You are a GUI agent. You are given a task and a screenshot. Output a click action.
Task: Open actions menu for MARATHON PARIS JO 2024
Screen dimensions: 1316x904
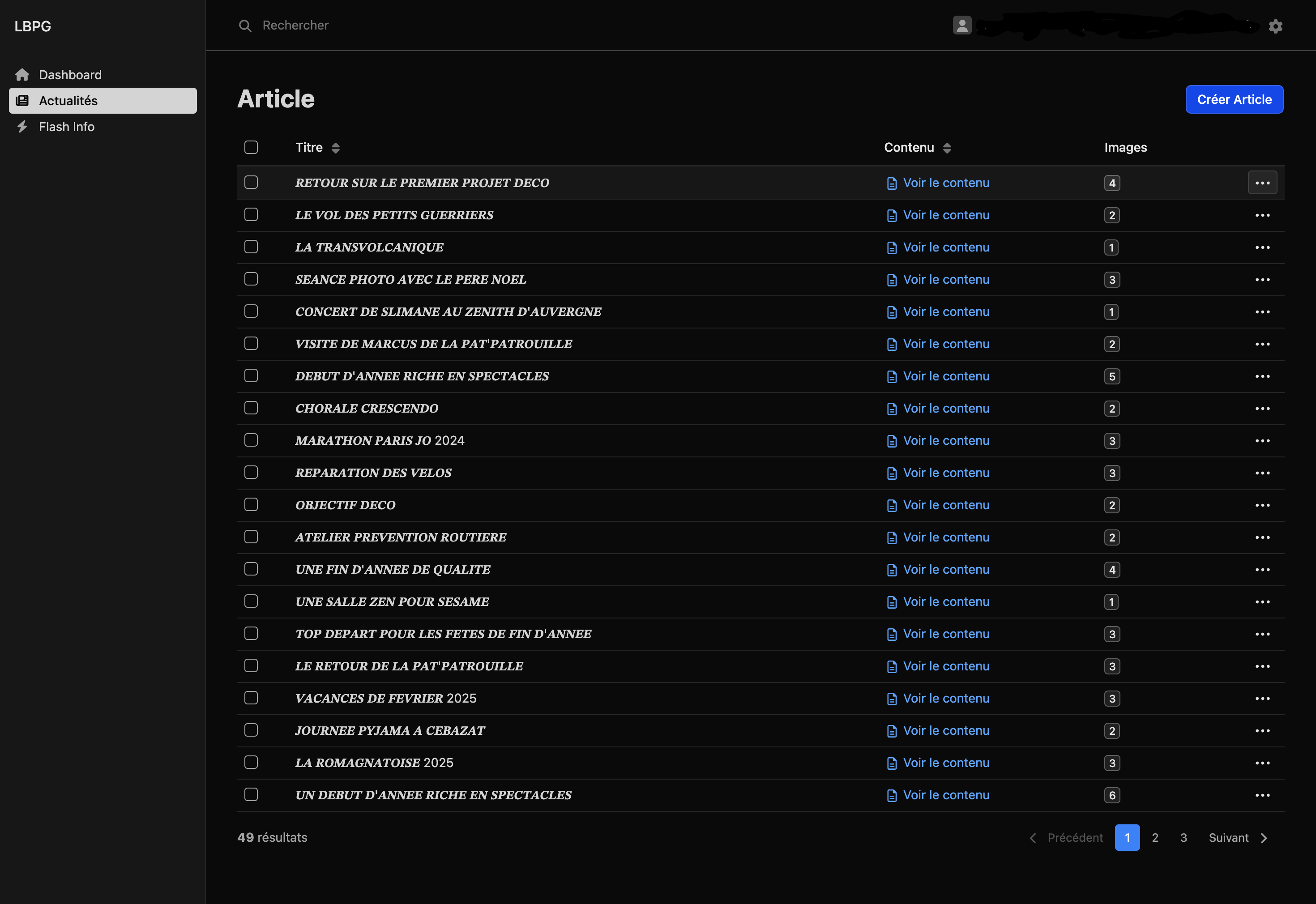pos(1262,441)
